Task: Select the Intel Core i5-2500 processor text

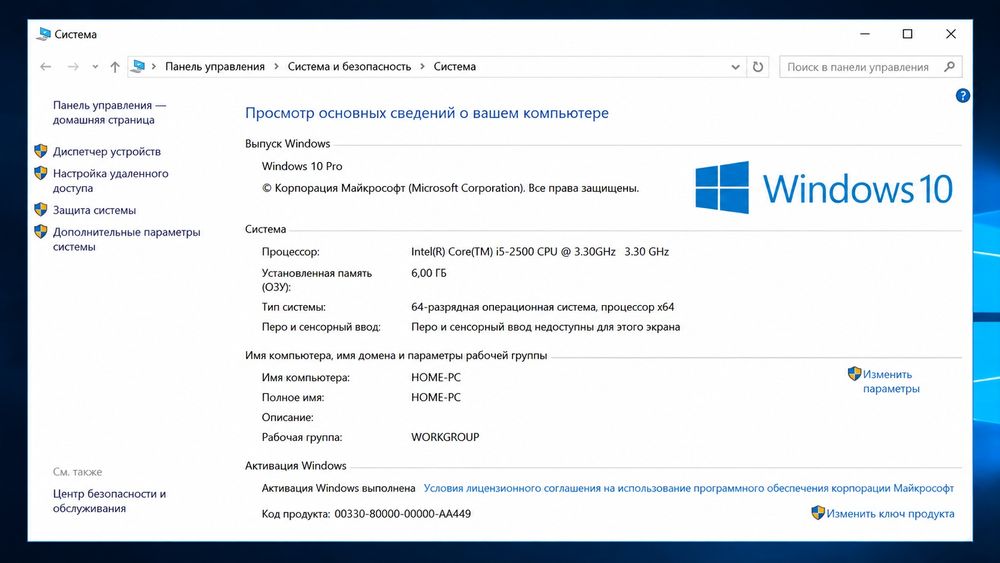Action: click(540, 251)
